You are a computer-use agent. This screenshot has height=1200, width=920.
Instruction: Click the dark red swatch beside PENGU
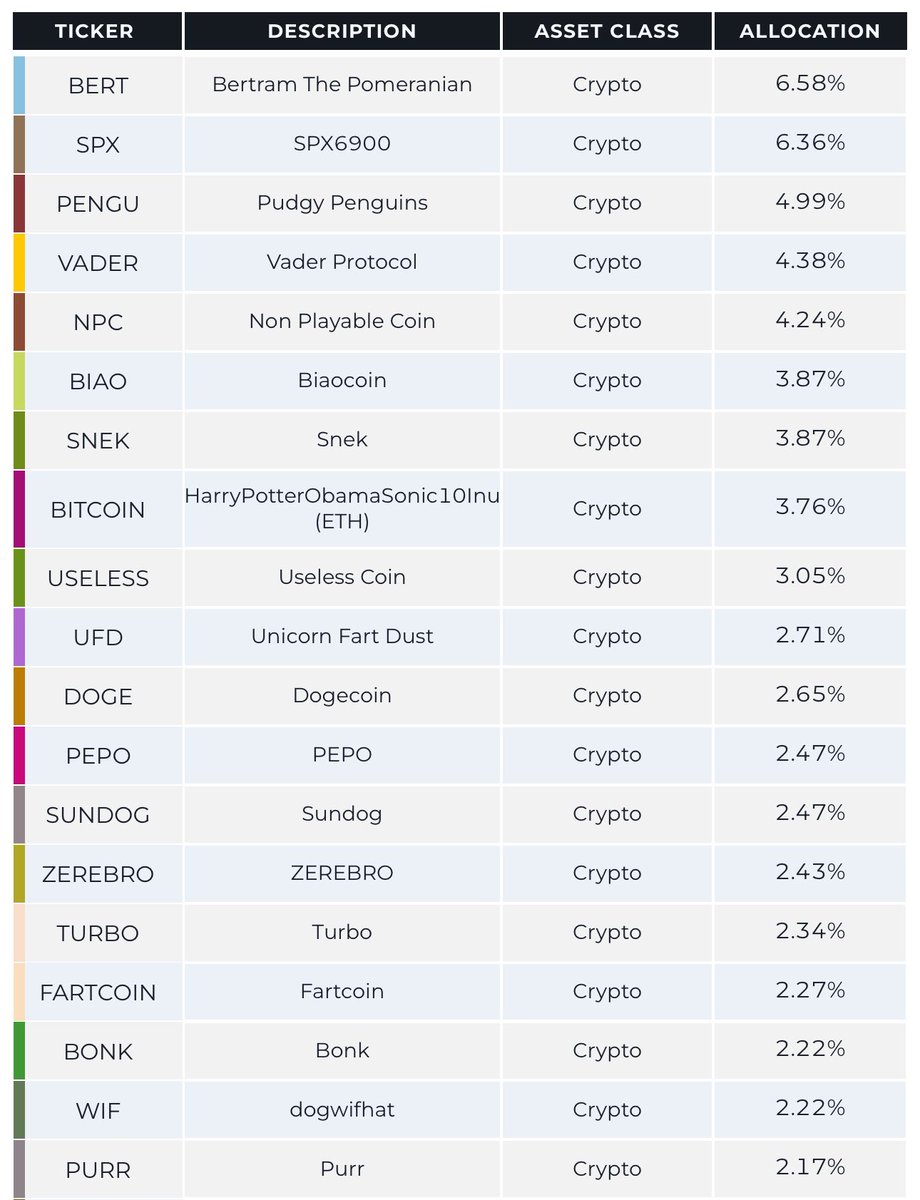click(19, 203)
